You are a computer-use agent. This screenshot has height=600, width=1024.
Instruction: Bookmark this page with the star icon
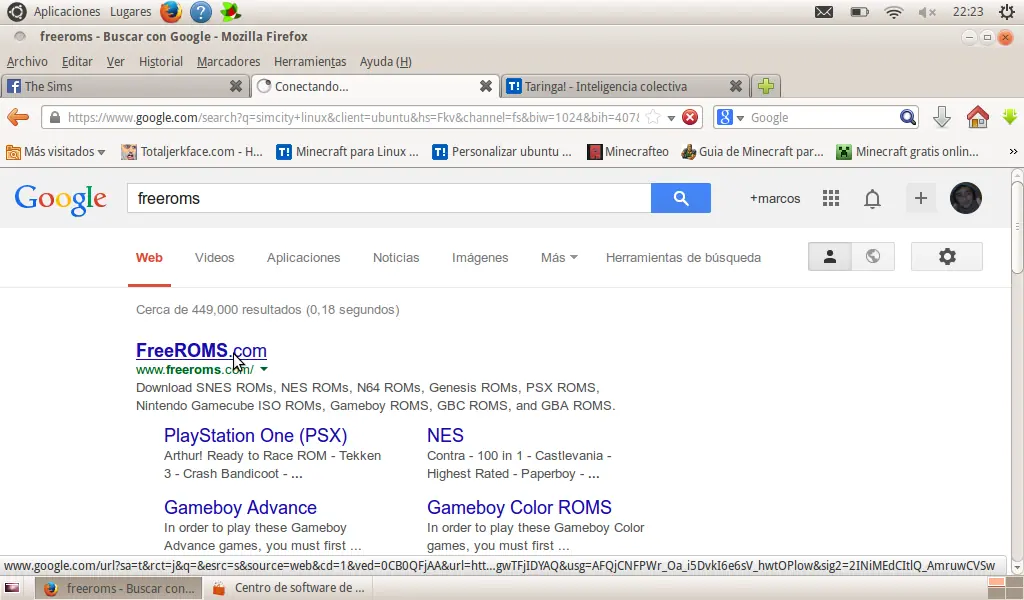(652, 118)
